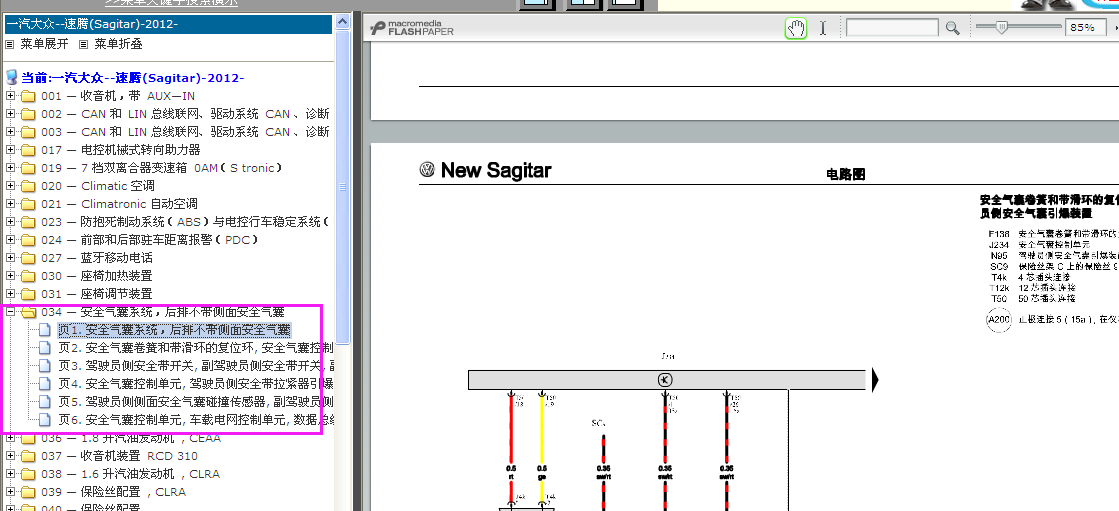The image size is (1119, 511).
Task: Click the left tree panel scrollbar thumb
Action: (343, 187)
